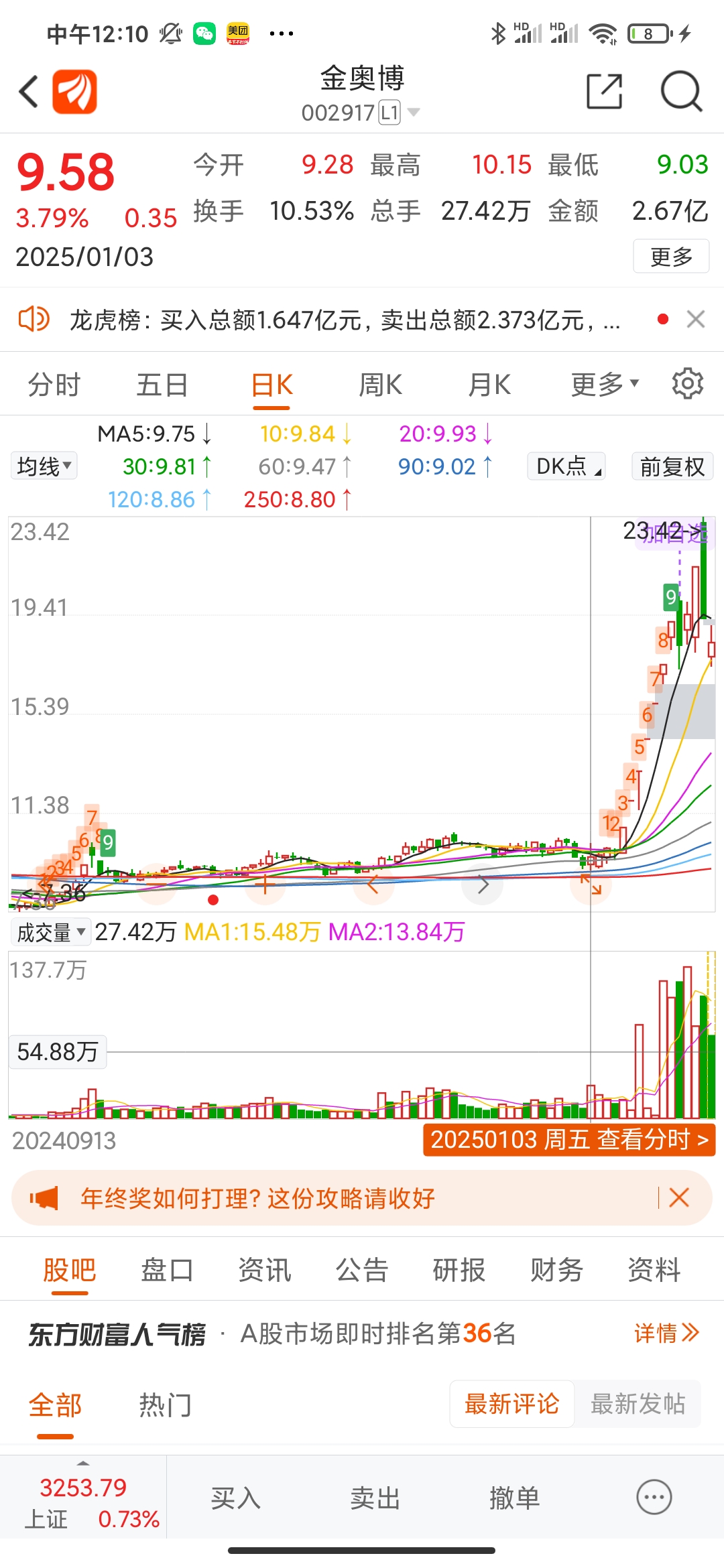Open the 研报 tab
Viewport: 724px width, 1568px height.
click(x=459, y=1270)
